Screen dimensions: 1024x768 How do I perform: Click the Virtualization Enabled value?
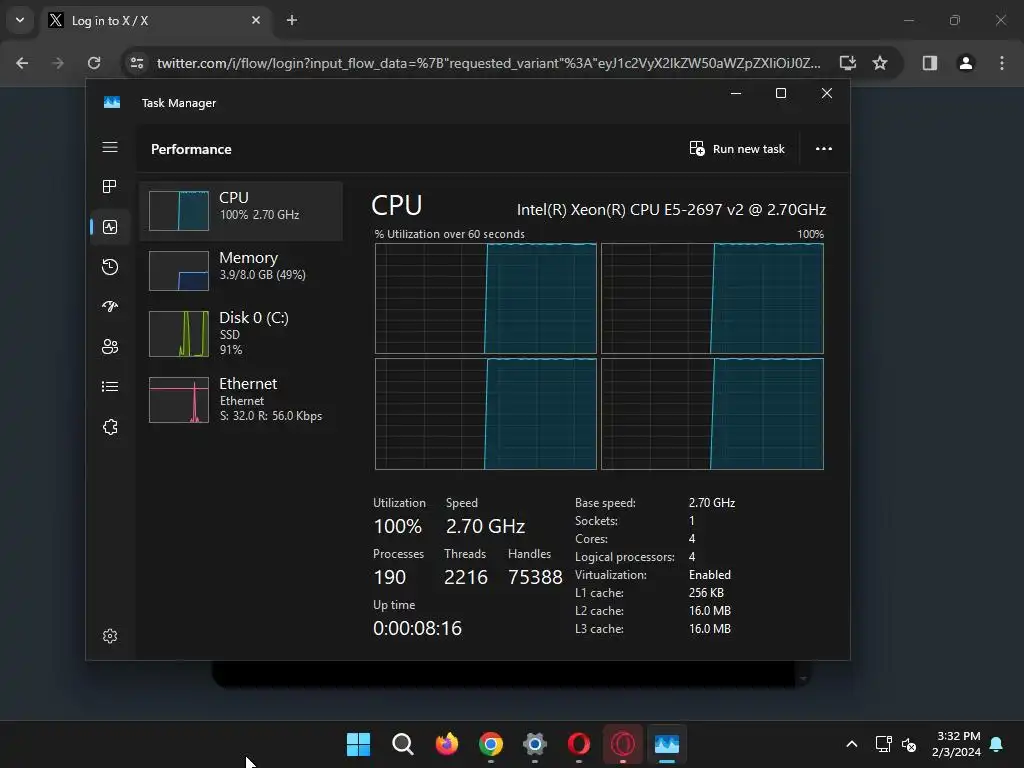click(x=710, y=575)
